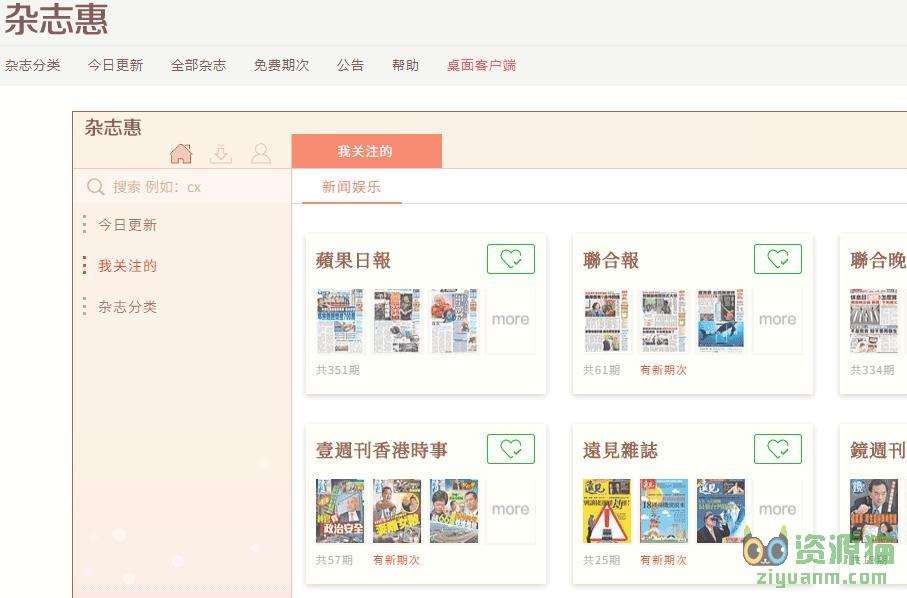Toggle follow heart for 聯合報
Screen dimensions: 907x598
(x=778, y=259)
